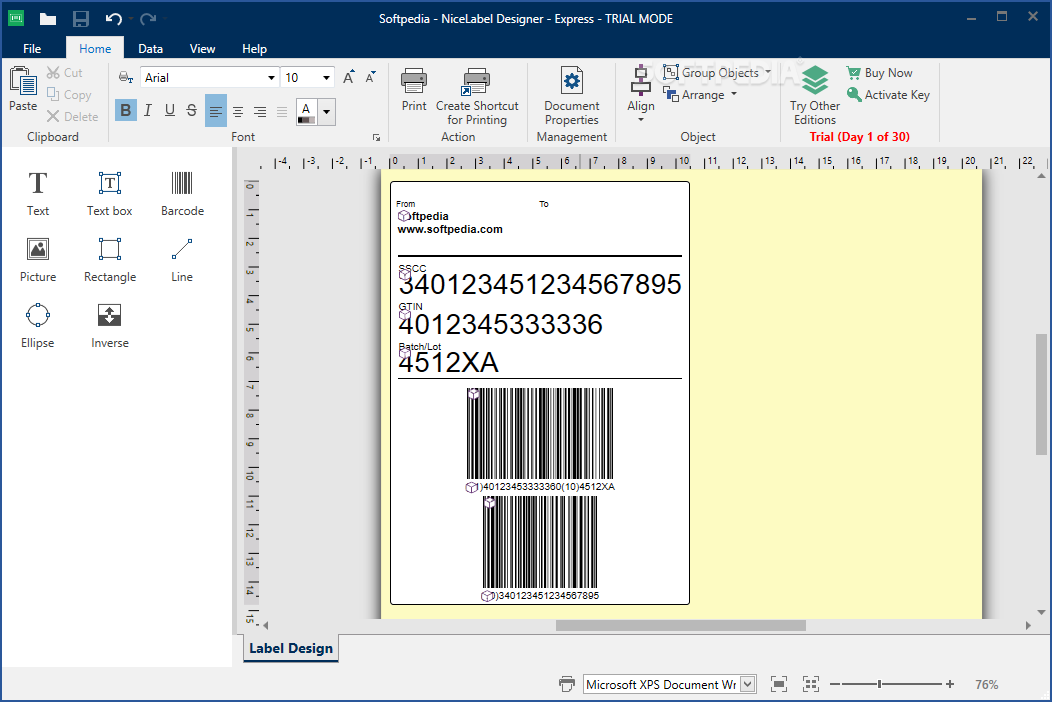Click the zoom out minus icon
The image size is (1052, 702).
click(x=835, y=684)
